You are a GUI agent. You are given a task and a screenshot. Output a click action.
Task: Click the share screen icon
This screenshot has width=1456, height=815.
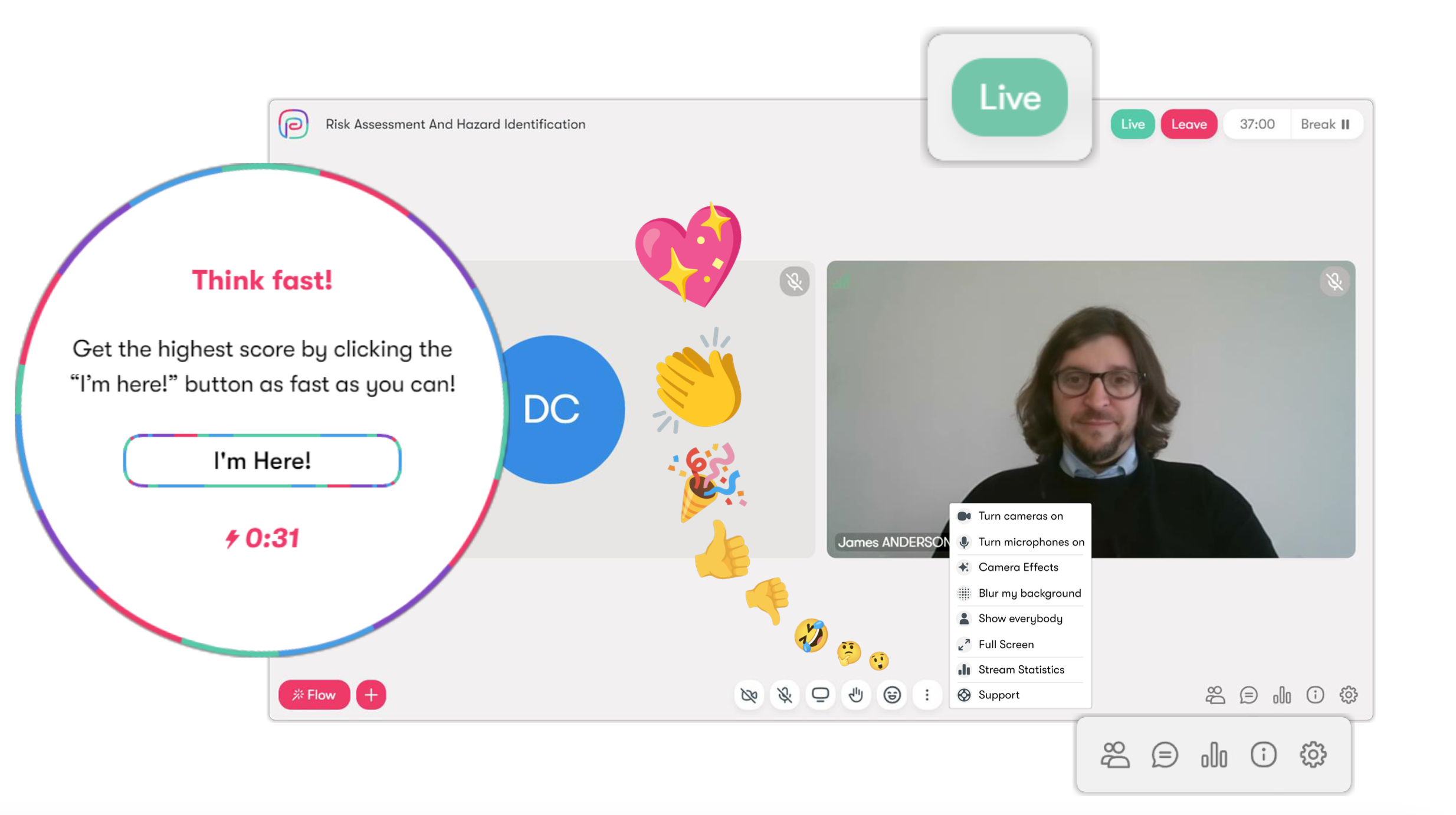(820, 695)
